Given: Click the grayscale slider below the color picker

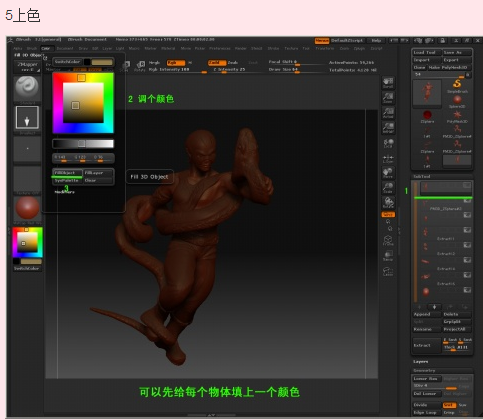Looking at the screenshot, I should (x=83, y=144).
